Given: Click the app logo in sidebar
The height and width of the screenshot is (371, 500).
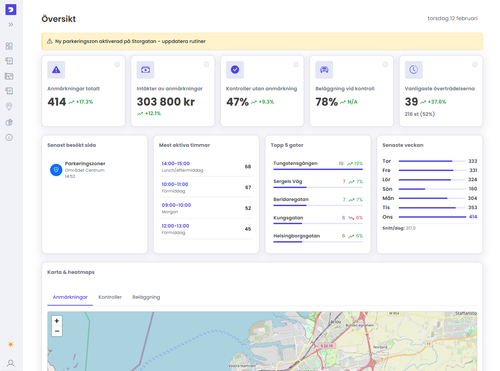Looking at the screenshot, I should pos(11,9).
